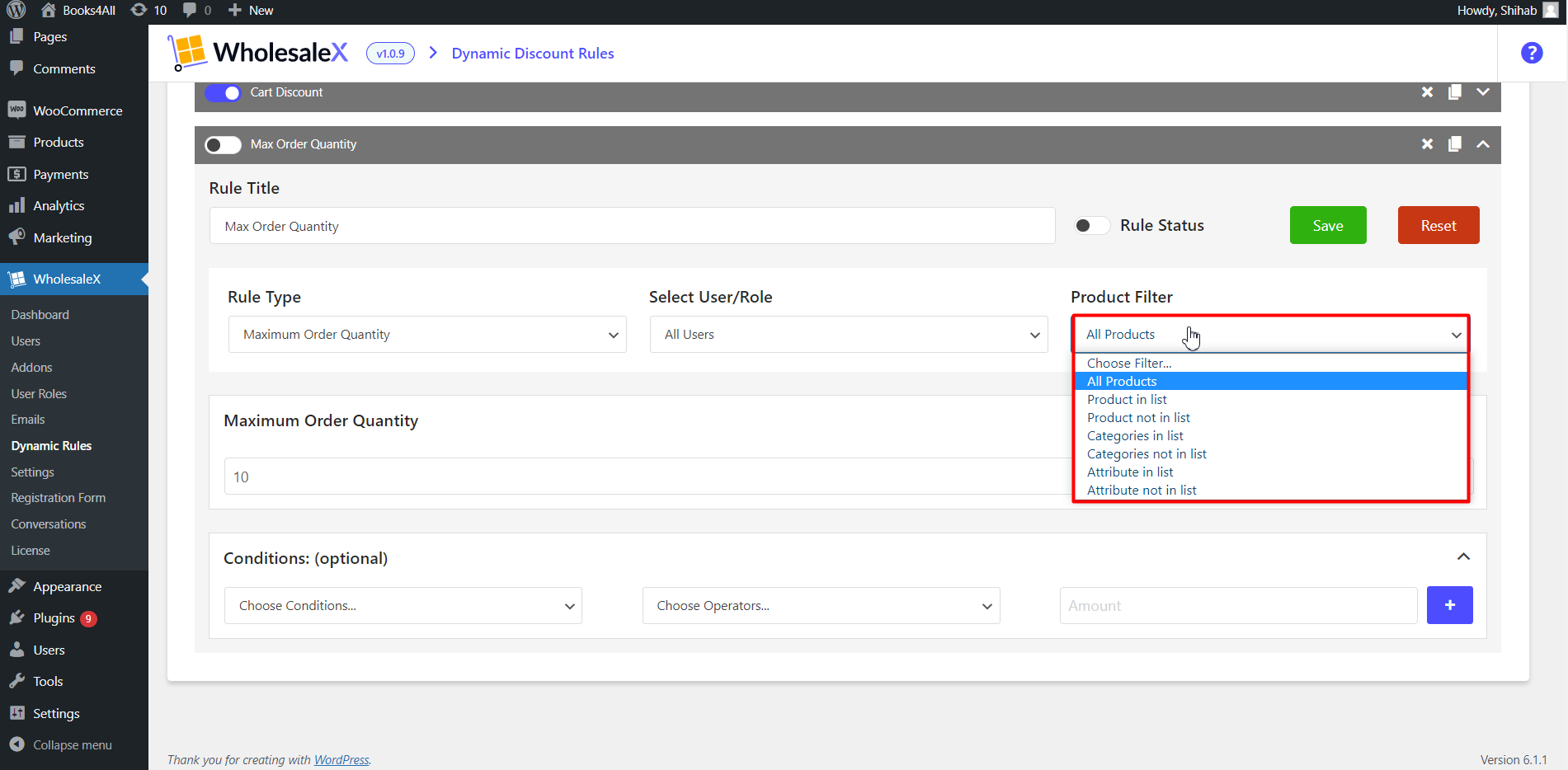This screenshot has height=770, width=1568.
Task: Open the Pages menu icon
Action: tap(16, 36)
